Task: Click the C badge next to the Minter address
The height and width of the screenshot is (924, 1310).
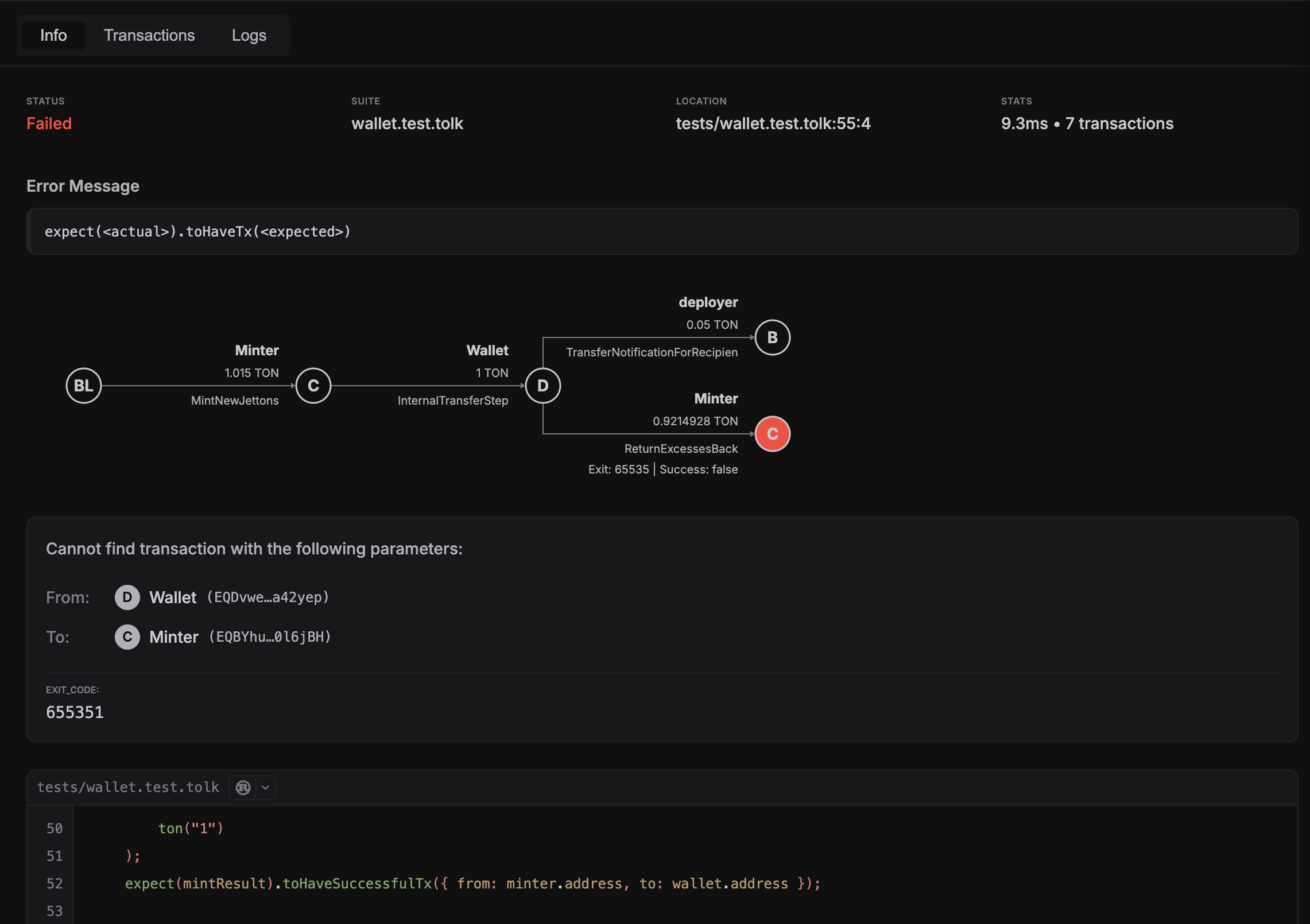Action: pos(127,637)
